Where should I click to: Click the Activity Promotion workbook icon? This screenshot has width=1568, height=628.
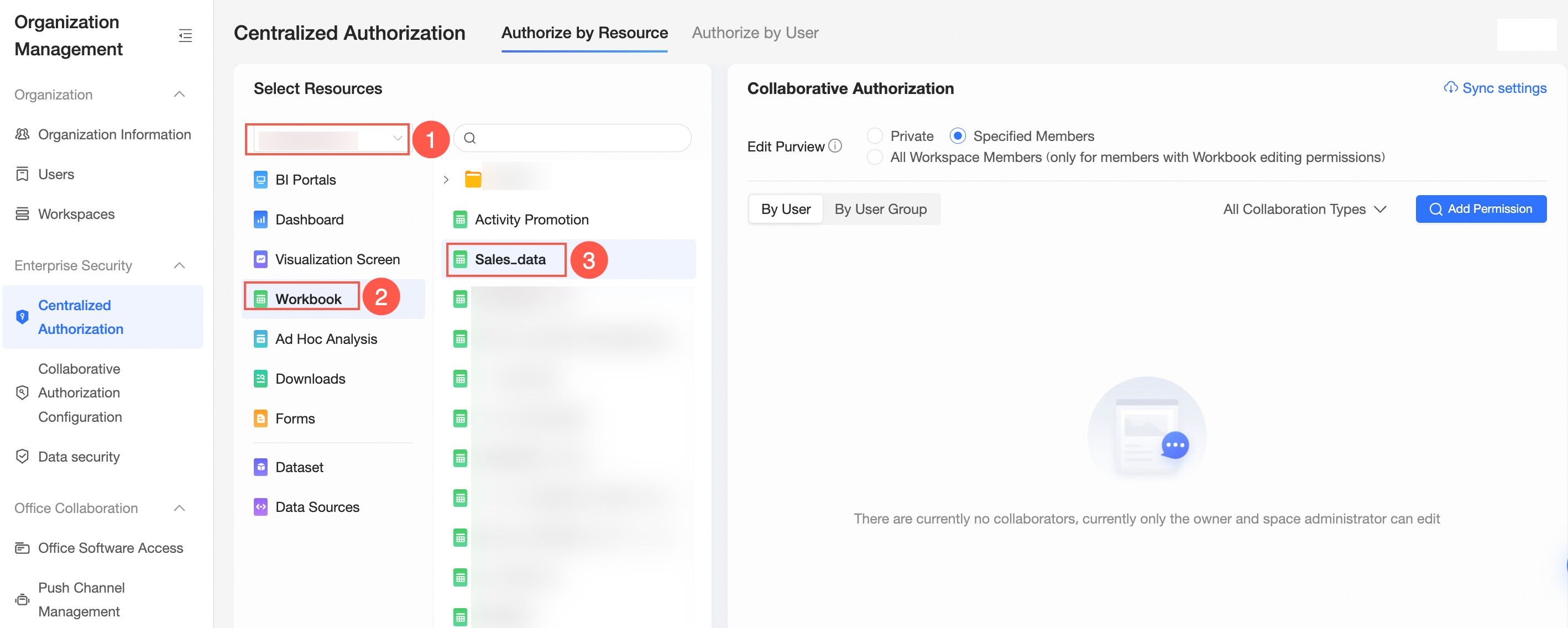[460, 219]
